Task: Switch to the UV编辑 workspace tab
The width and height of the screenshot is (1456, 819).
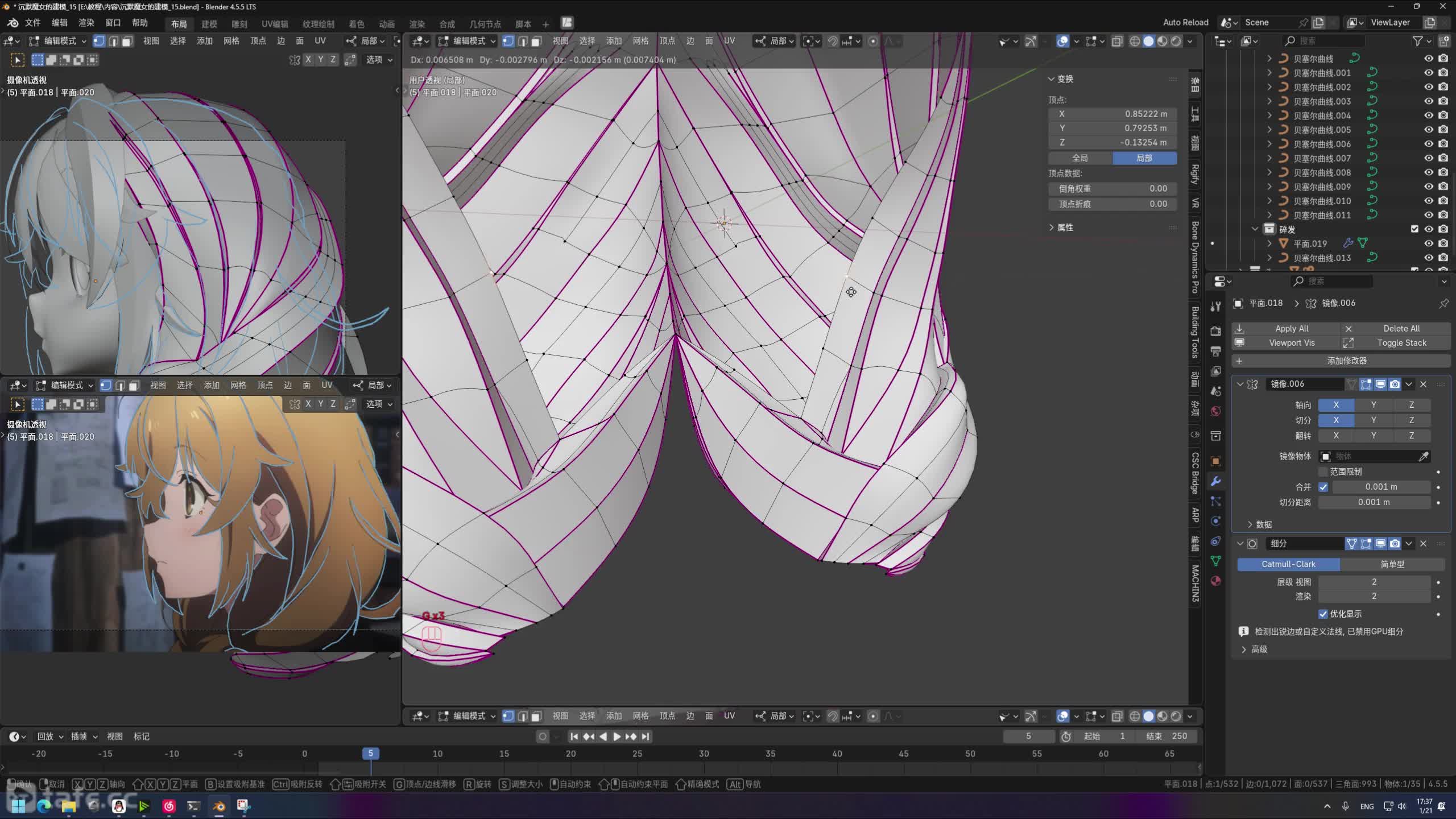Action: (275, 24)
